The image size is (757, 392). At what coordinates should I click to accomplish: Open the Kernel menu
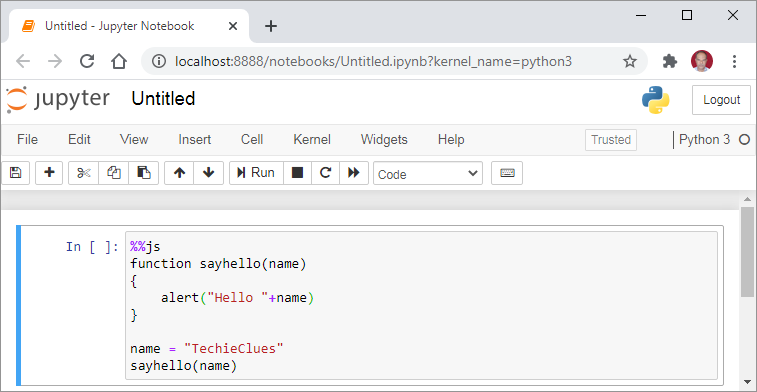click(x=312, y=140)
